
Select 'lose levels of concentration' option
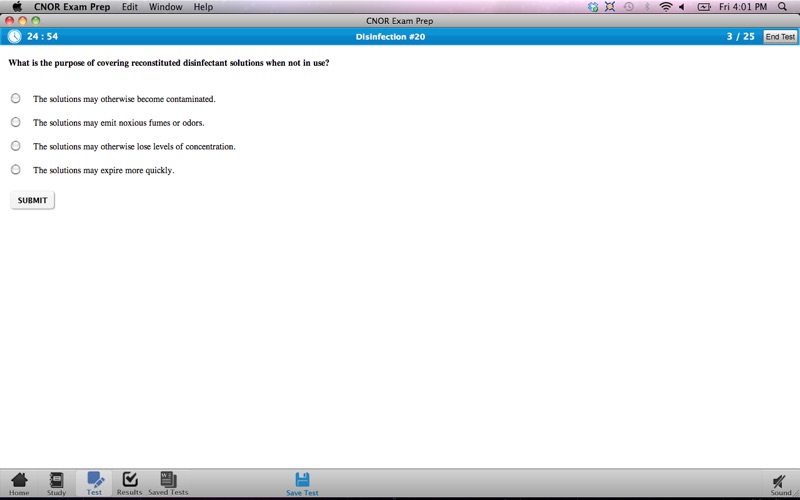coord(16,146)
